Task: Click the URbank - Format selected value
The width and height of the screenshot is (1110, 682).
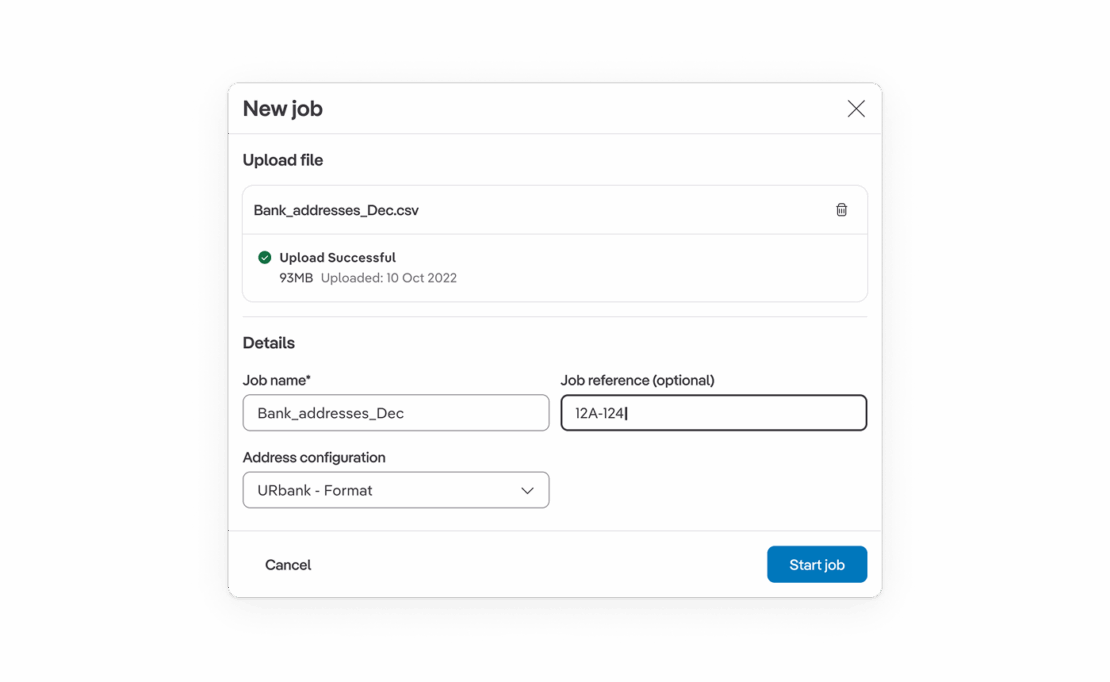Action: tap(315, 491)
